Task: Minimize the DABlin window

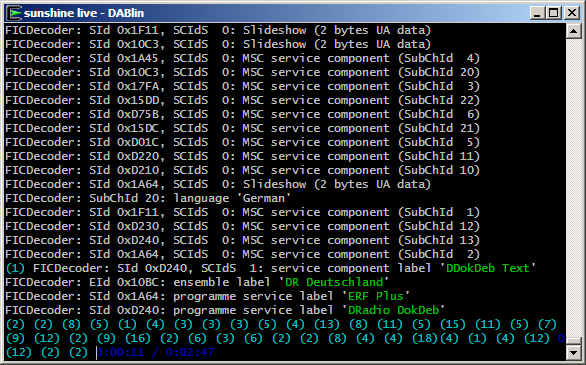Action: [537, 13]
